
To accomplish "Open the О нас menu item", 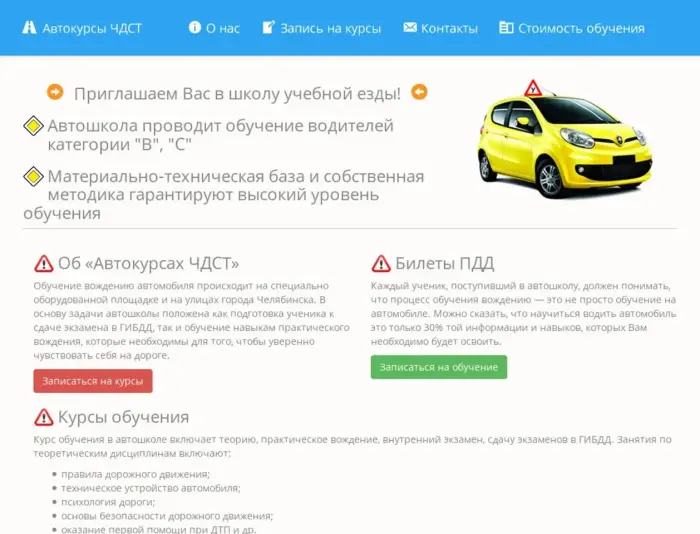I will [214, 28].
